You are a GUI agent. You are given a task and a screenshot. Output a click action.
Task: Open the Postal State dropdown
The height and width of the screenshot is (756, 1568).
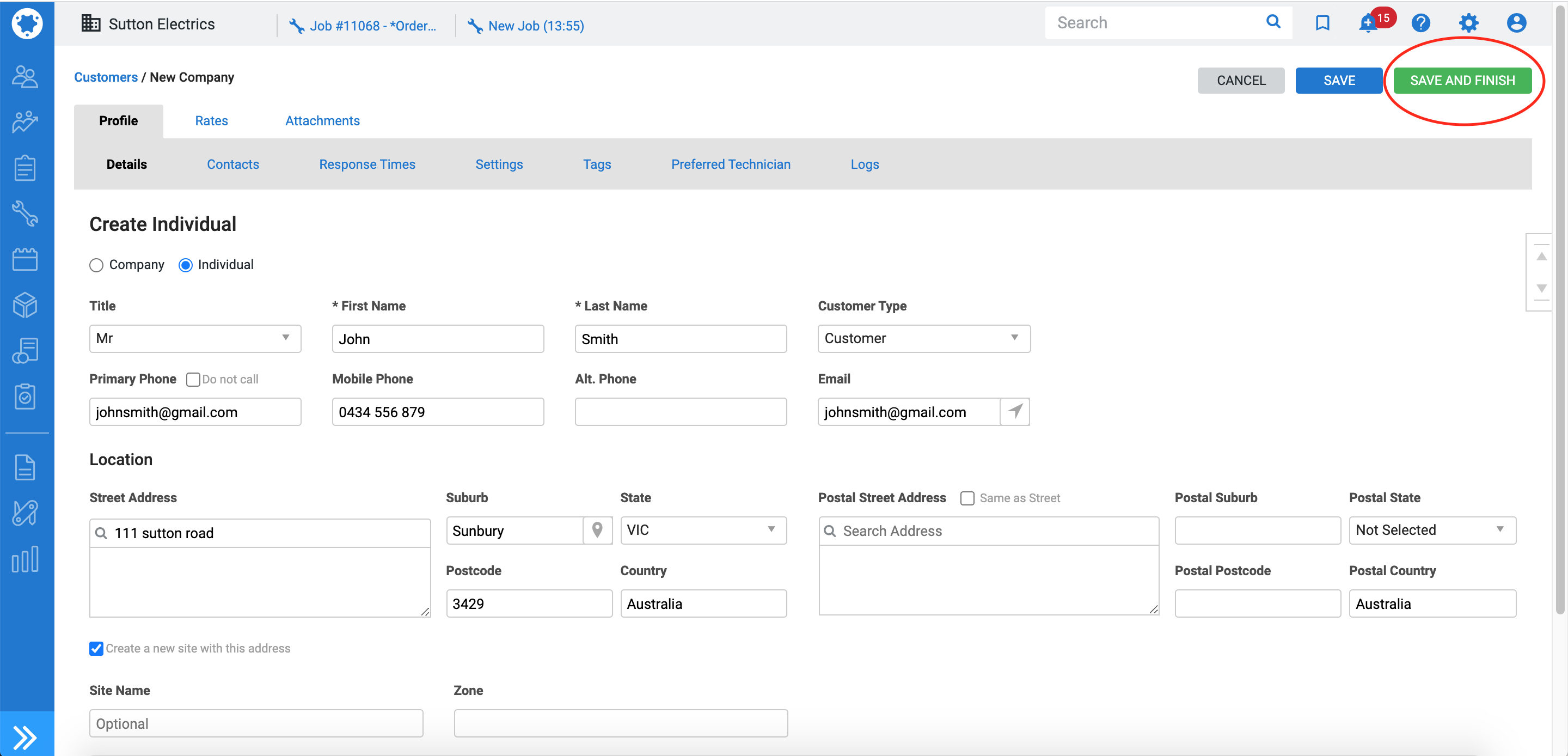click(x=1432, y=530)
